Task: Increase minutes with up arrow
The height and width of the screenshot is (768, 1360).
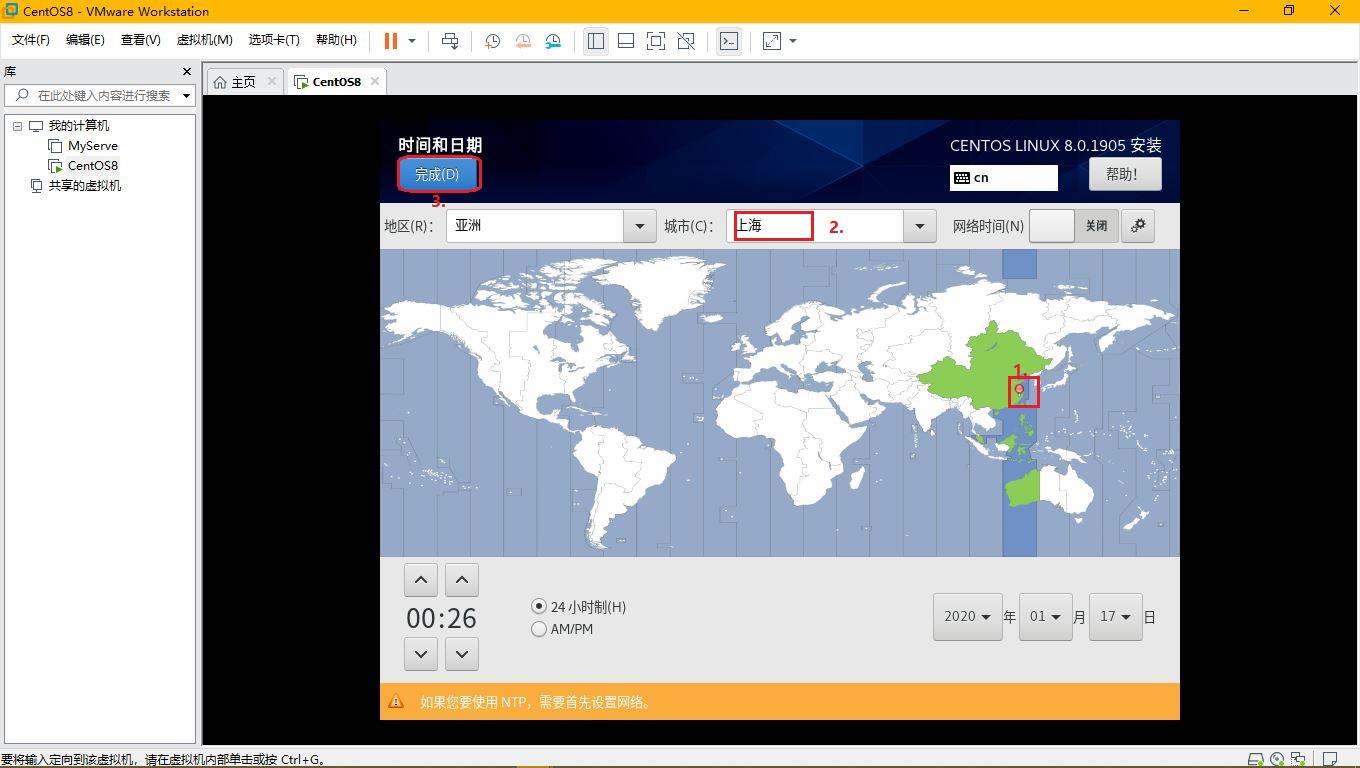Action: (461, 580)
